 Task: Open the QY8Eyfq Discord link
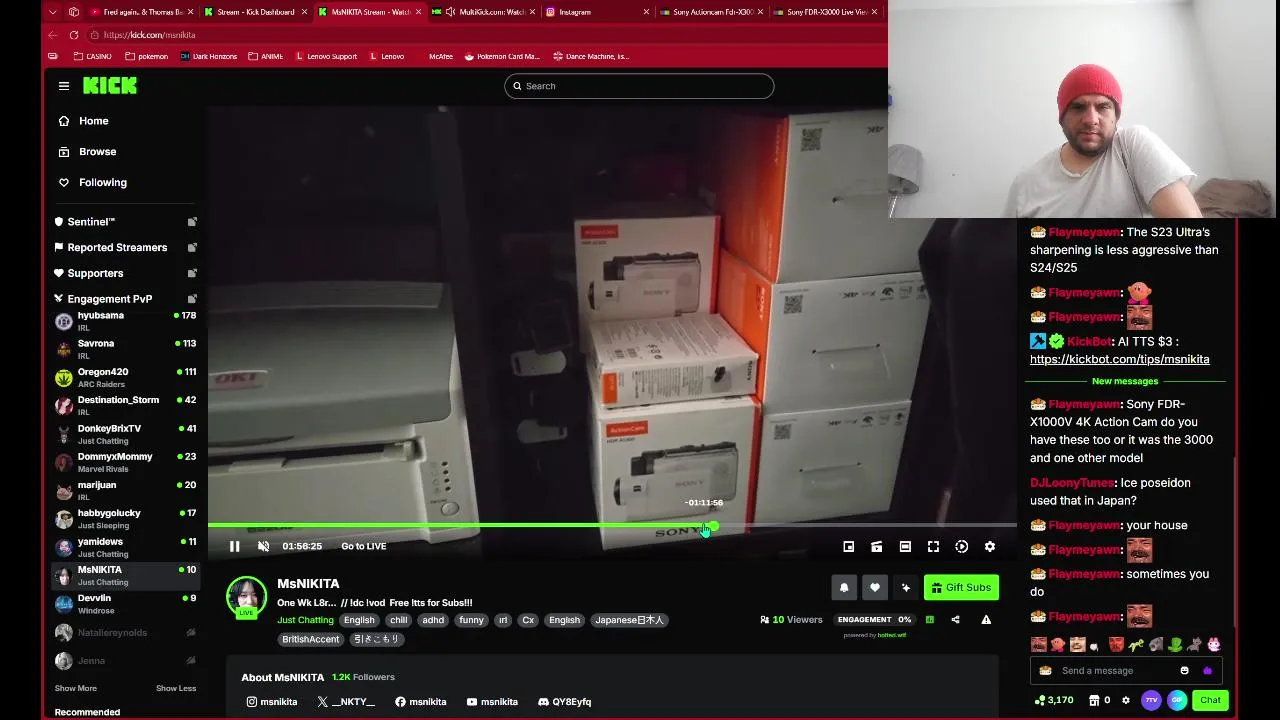coord(565,702)
